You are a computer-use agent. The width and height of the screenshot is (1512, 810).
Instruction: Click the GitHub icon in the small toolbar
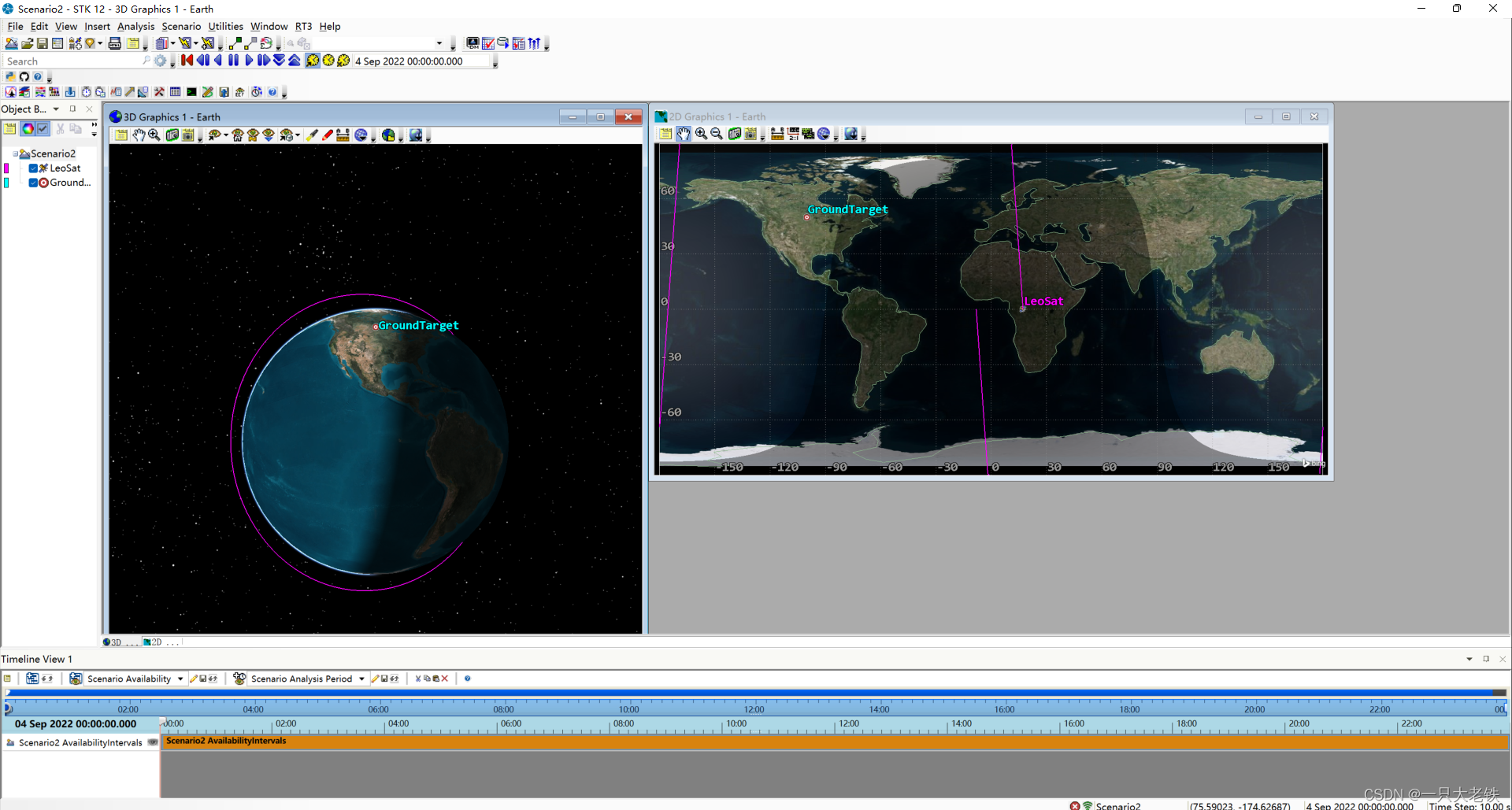click(24, 76)
